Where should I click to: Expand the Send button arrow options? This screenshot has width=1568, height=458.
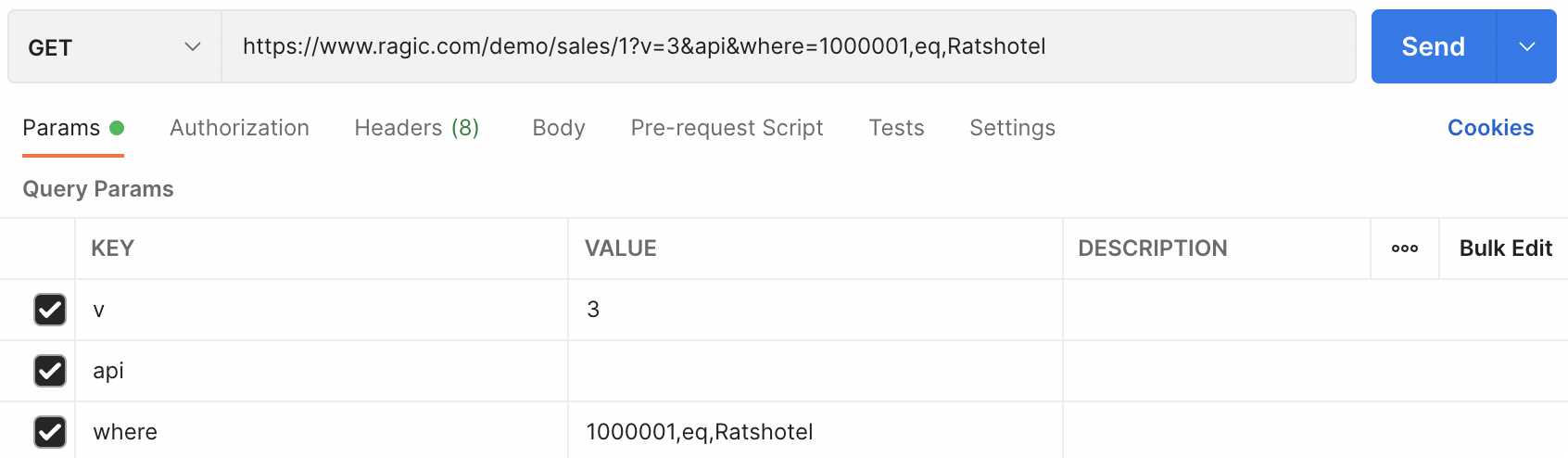point(1526,47)
